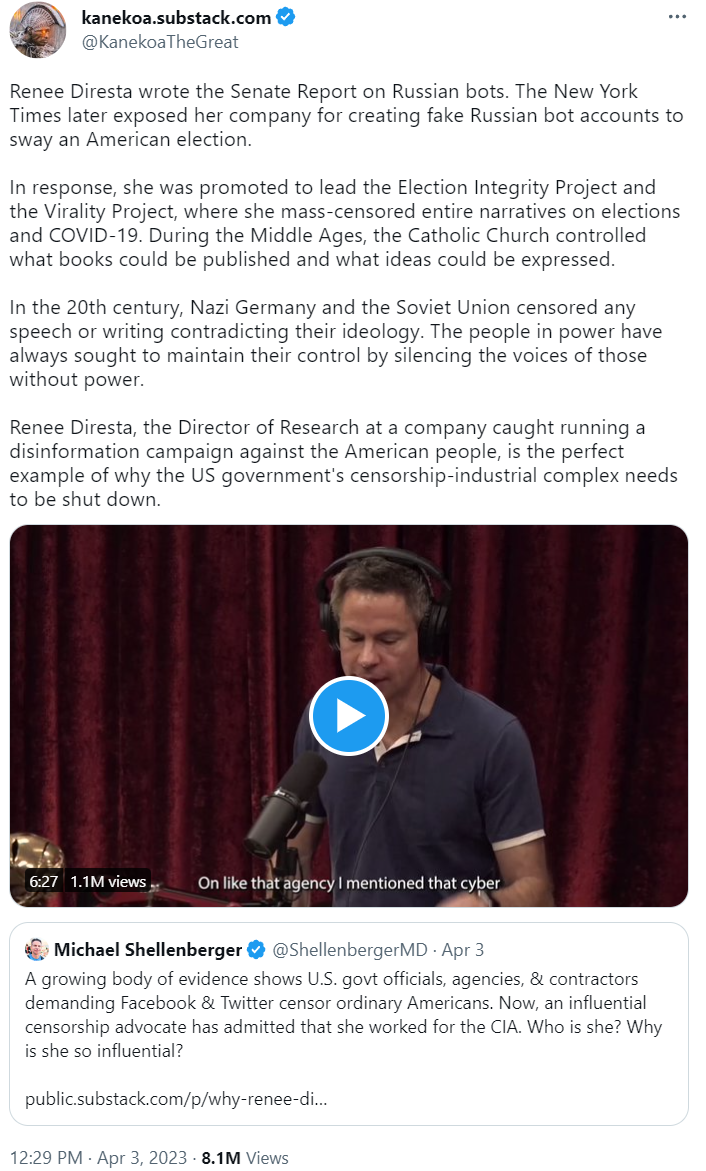
Task: Play the embedded video
Action: pyautogui.click(x=349, y=716)
